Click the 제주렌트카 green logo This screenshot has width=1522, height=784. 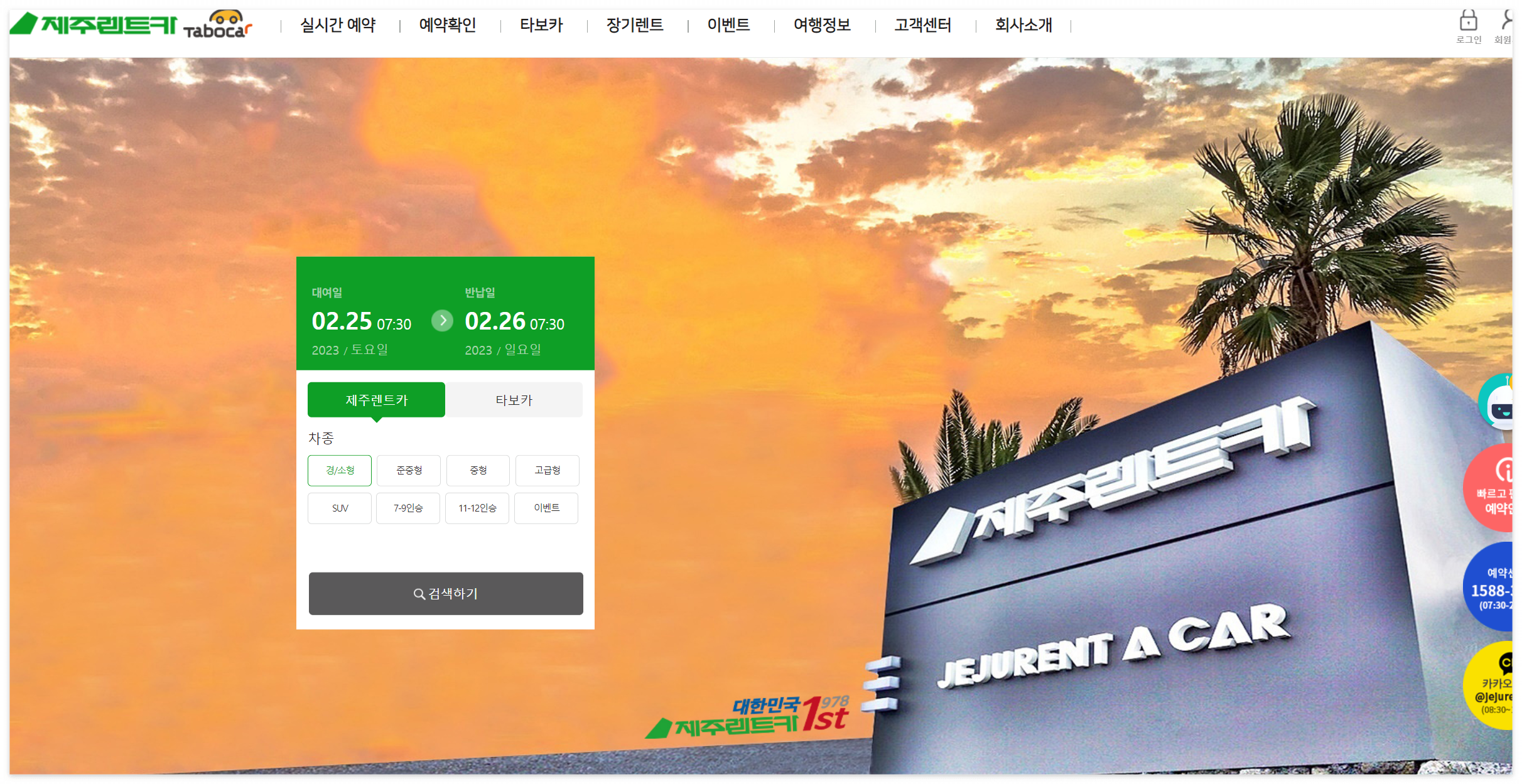click(x=93, y=25)
